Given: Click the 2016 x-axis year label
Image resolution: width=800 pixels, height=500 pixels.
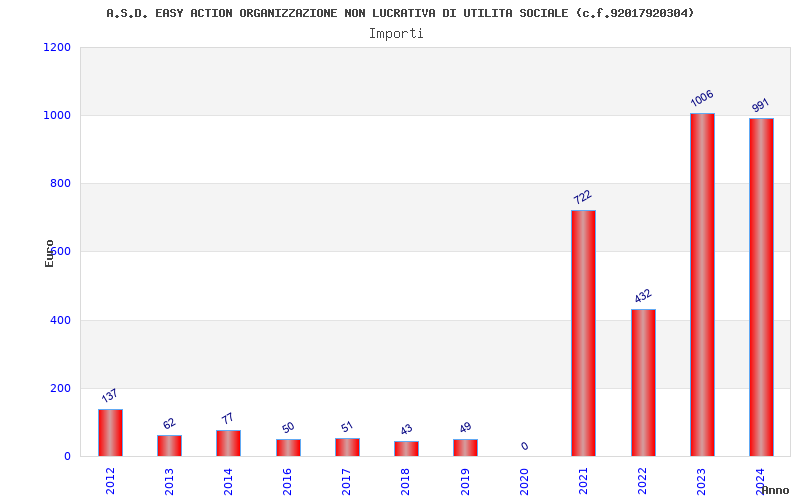Looking at the screenshot, I should tap(287, 481).
